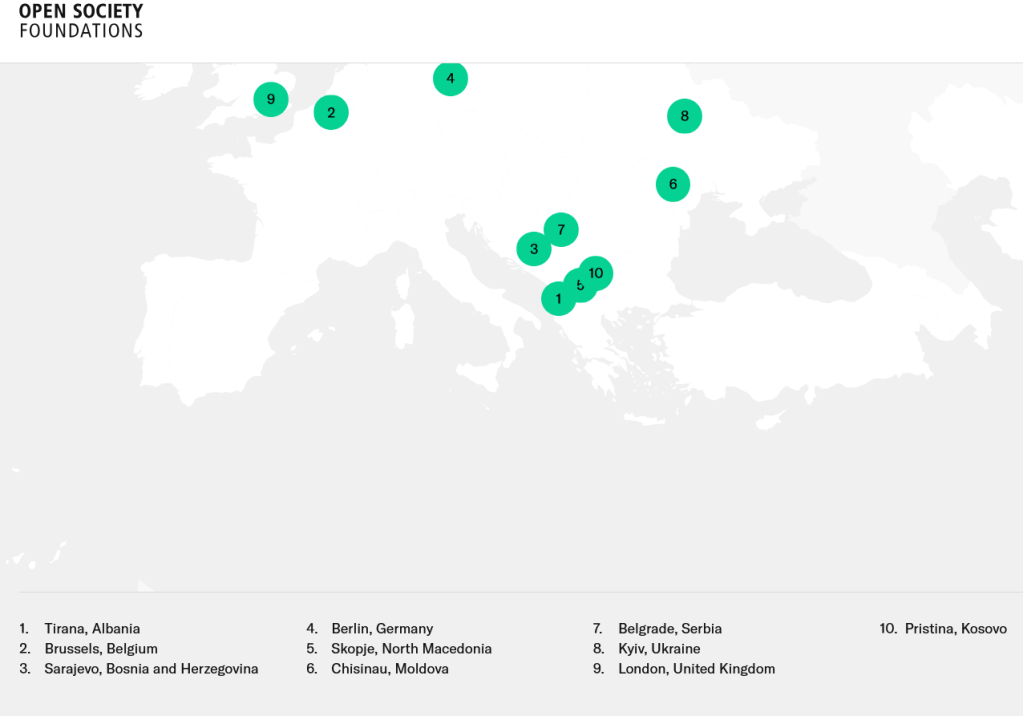The width and height of the screenshot is (1023, 716).
Task: Select Kyiv, Ukraine from the list
Action: tap(659, 649)
